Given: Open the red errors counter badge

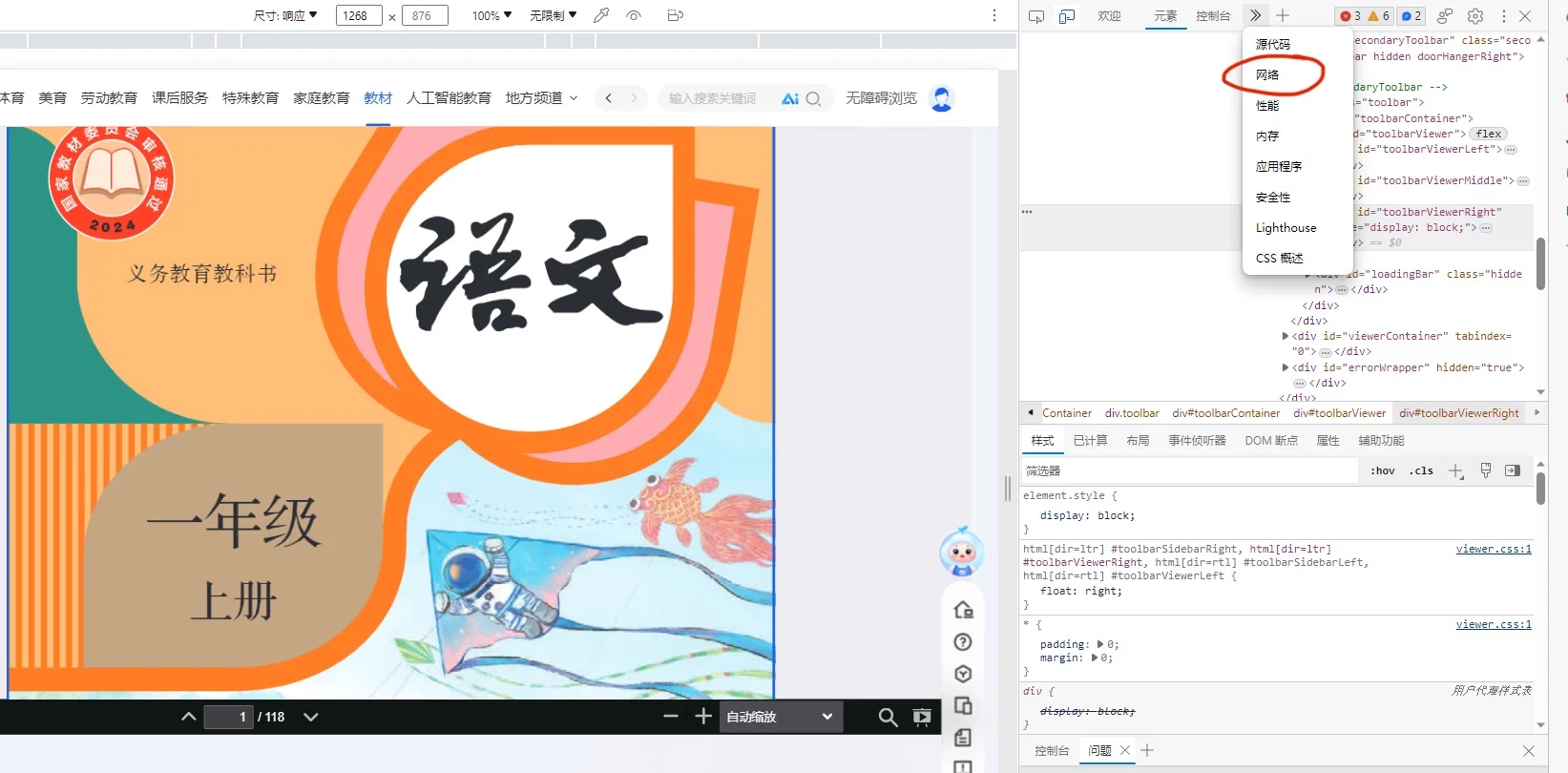Looking at the screenshot, I should coord(1350,16).
